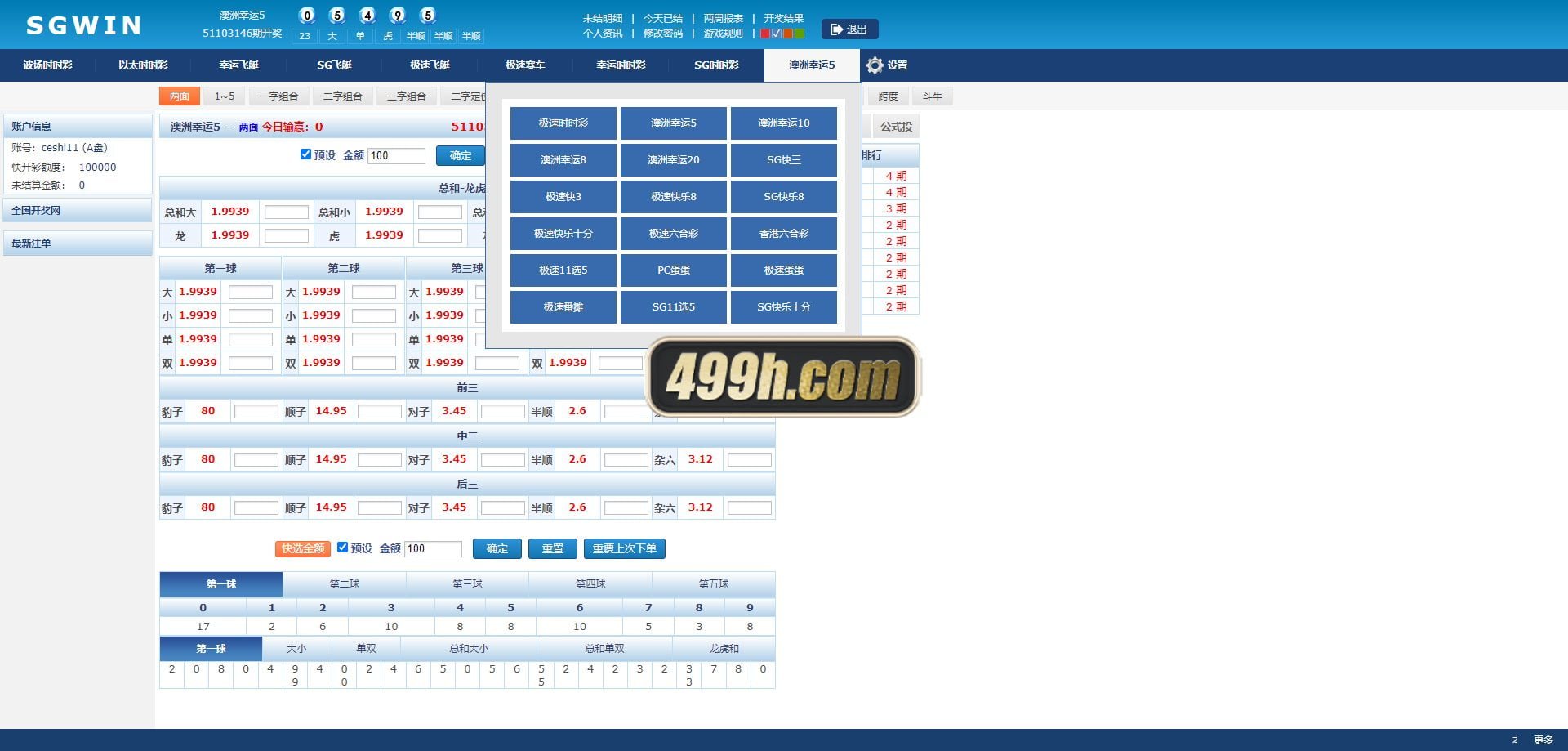The height and width of the screenshot is (751, 1568).
Task: Choose 极速快乐8 from the game popup
Action: tap(674, 197)
